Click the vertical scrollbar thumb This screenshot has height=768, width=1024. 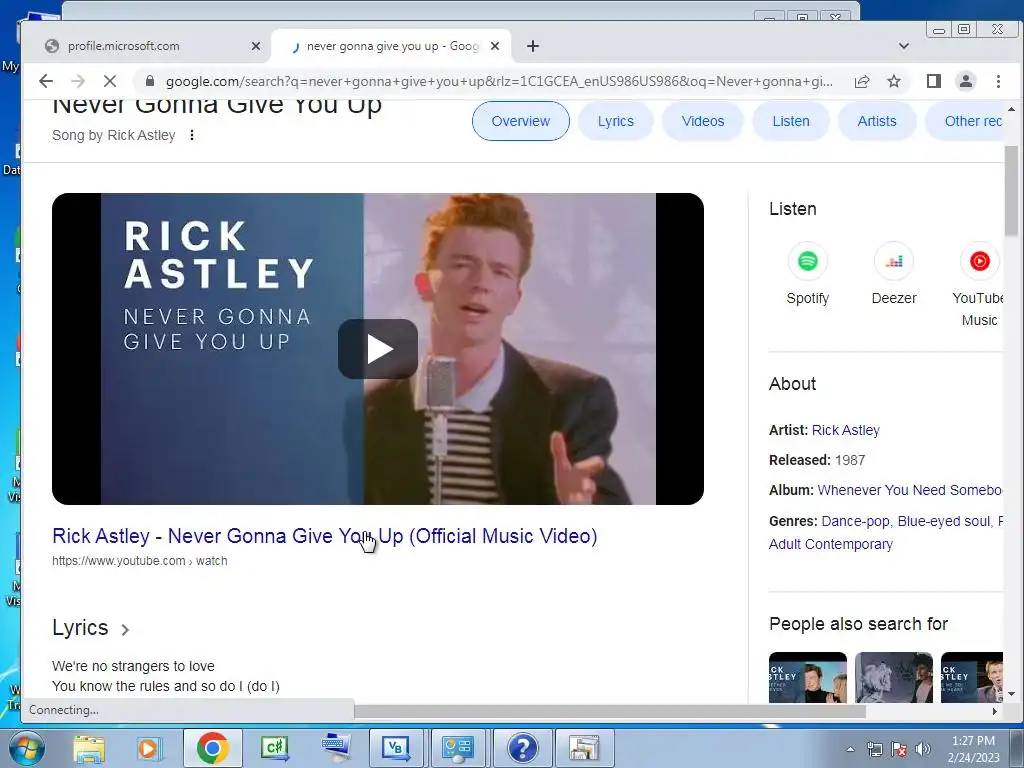click(x=1011, y=191)
